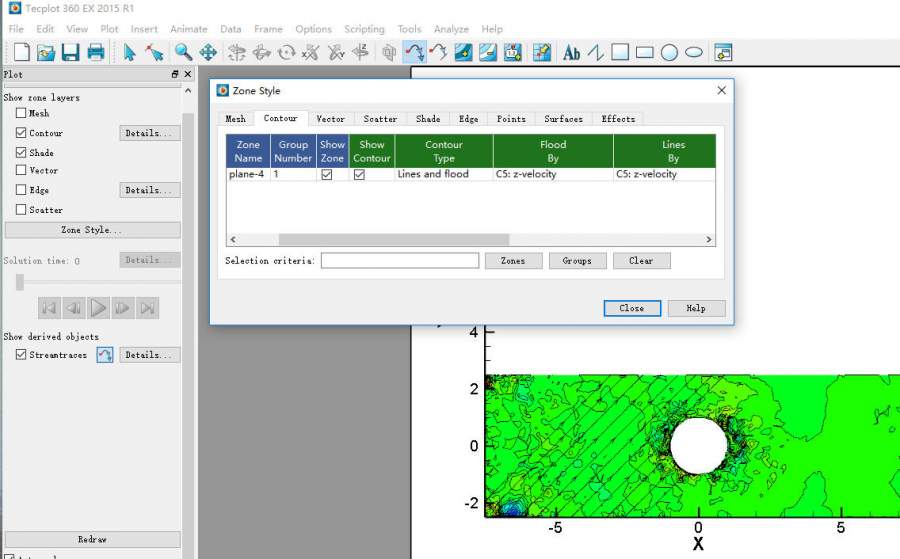Click the Save layout floppy icon
Screen dimensions: 900x559
coord(70,53)
